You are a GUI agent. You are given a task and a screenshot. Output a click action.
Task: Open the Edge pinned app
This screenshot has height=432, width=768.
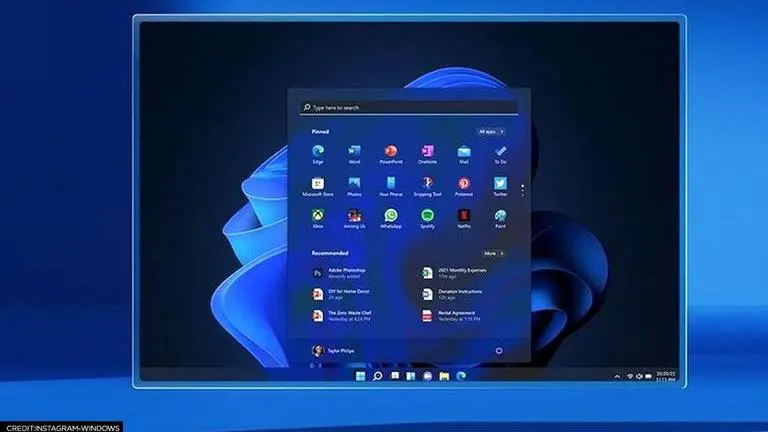coord(318,154)
